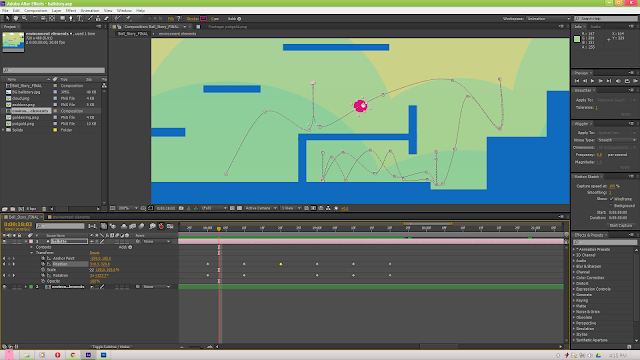The height and width of the screenshot is (360, 640).
Task: Select the Brush tool
Action: 89,18
